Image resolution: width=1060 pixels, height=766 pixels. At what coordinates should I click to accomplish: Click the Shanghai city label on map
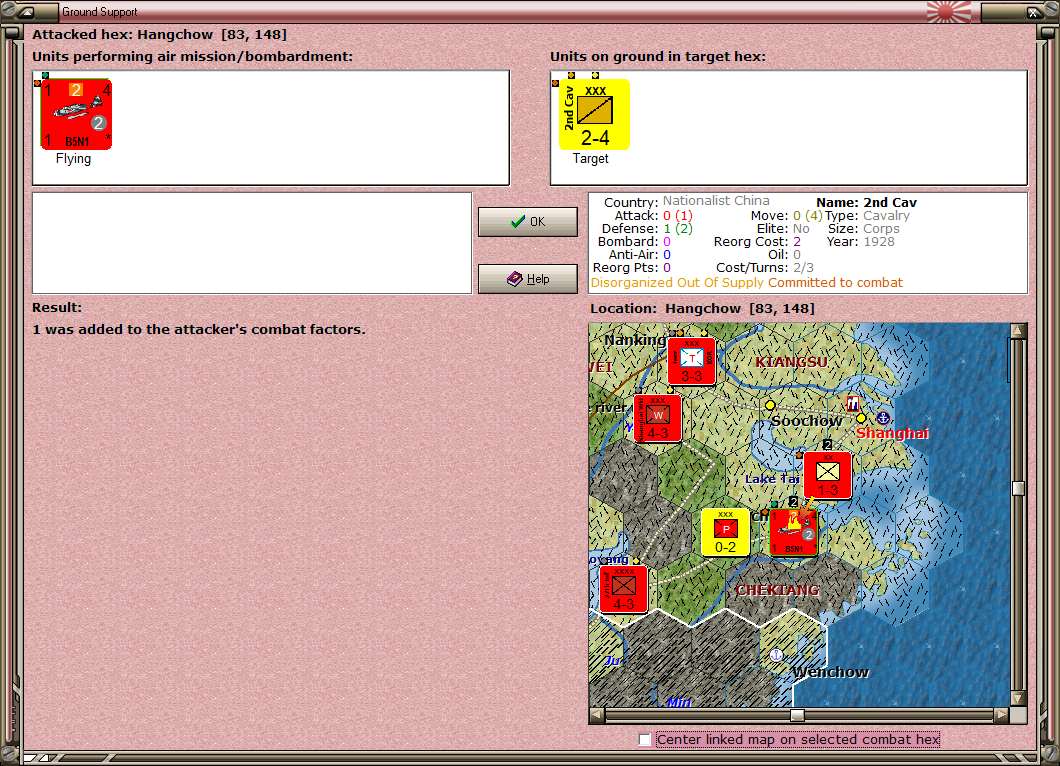click(892, 433)
